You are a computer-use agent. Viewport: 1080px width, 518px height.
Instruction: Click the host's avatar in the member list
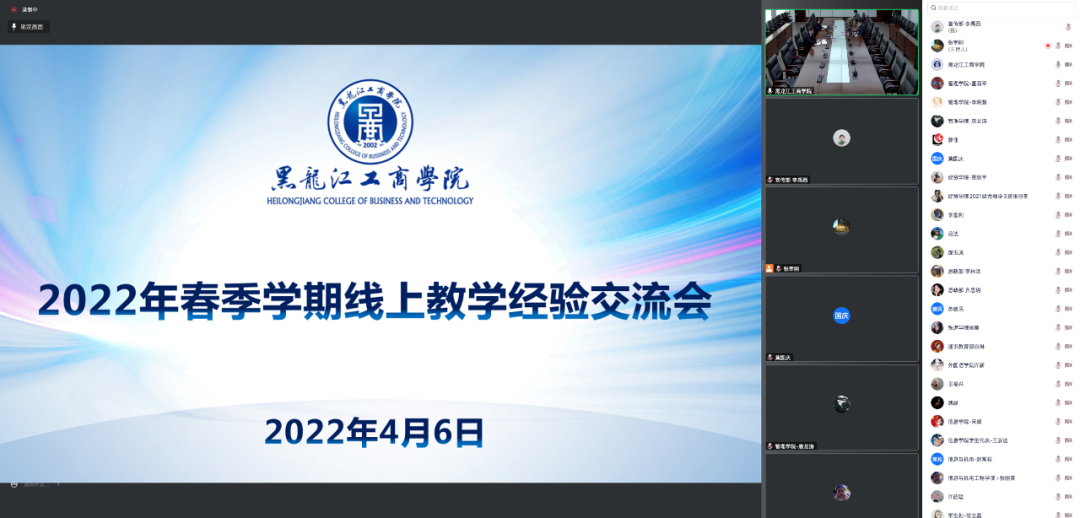937,46
